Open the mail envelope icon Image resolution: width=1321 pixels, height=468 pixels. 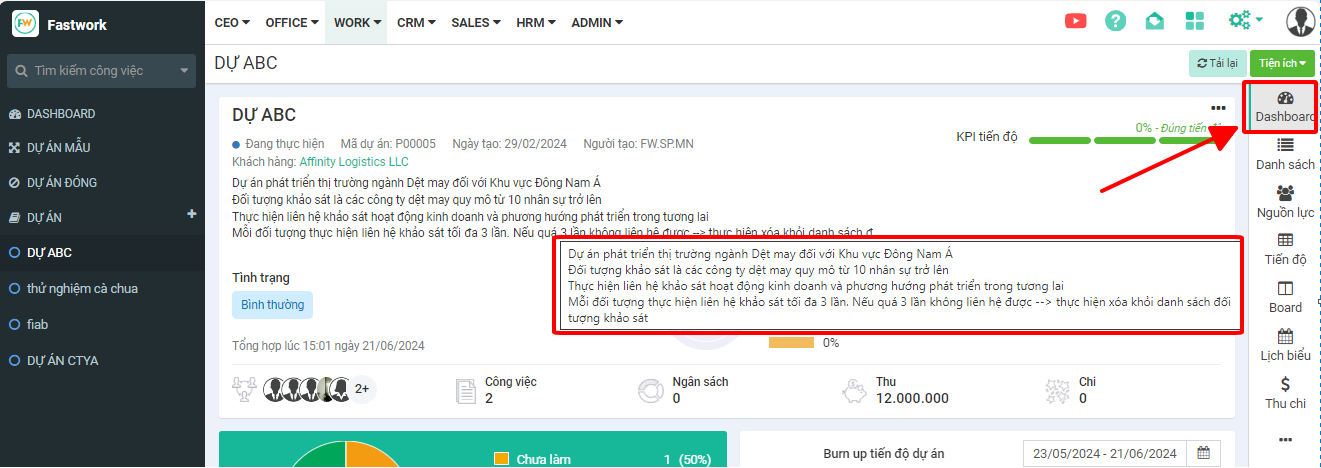click(1155, 21)
